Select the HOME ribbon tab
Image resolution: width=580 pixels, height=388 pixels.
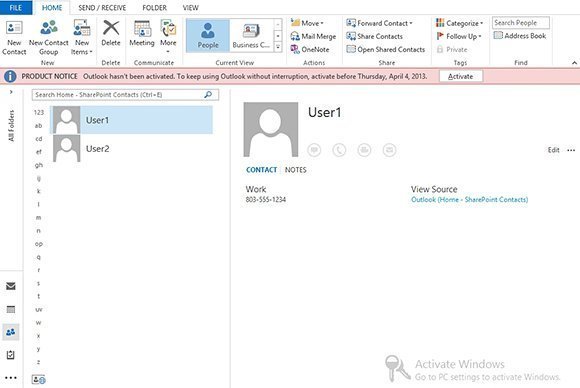(52, 7)
